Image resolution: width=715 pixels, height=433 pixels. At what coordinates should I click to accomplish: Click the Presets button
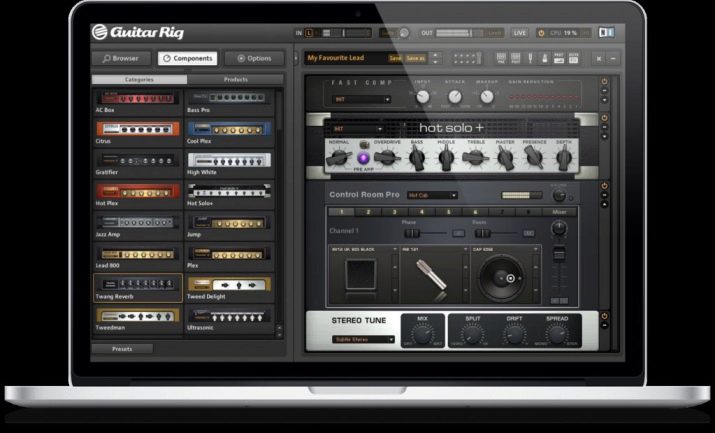[122, 349]
